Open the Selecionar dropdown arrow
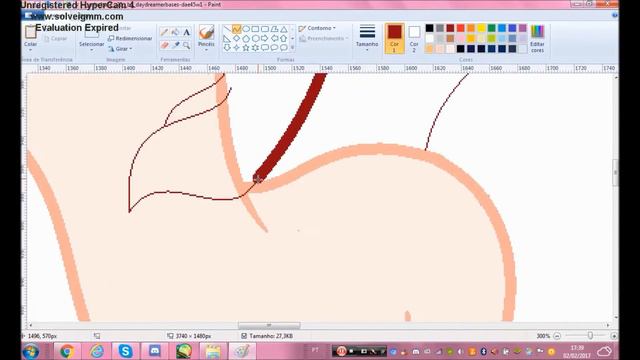Image resolution: width=640 pixels, height=360 pixels. (91, 50)
